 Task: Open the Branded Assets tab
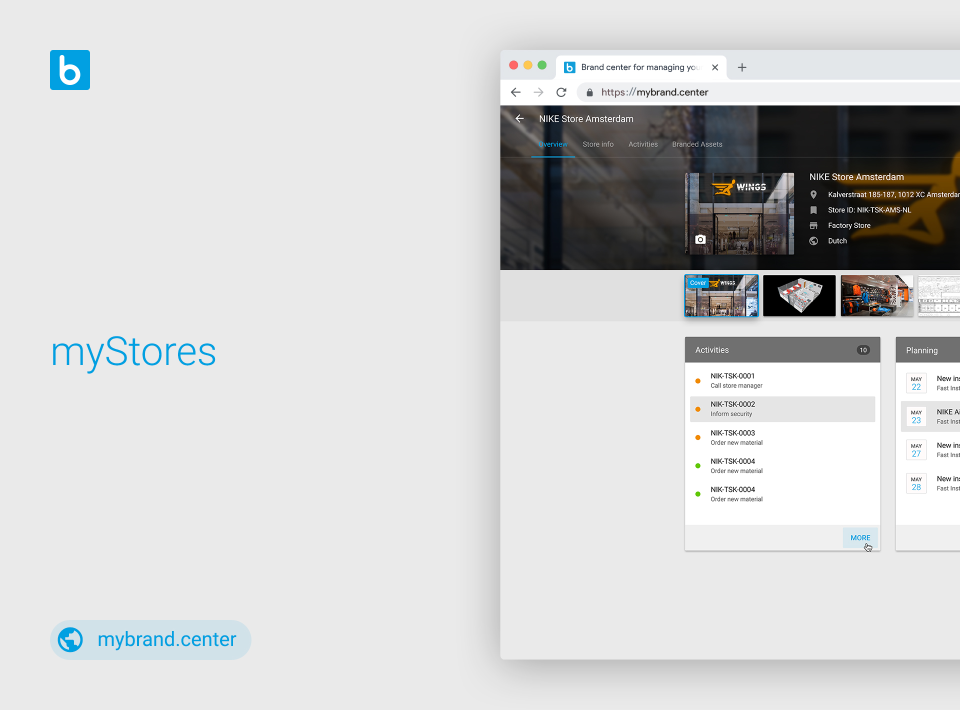697,144
